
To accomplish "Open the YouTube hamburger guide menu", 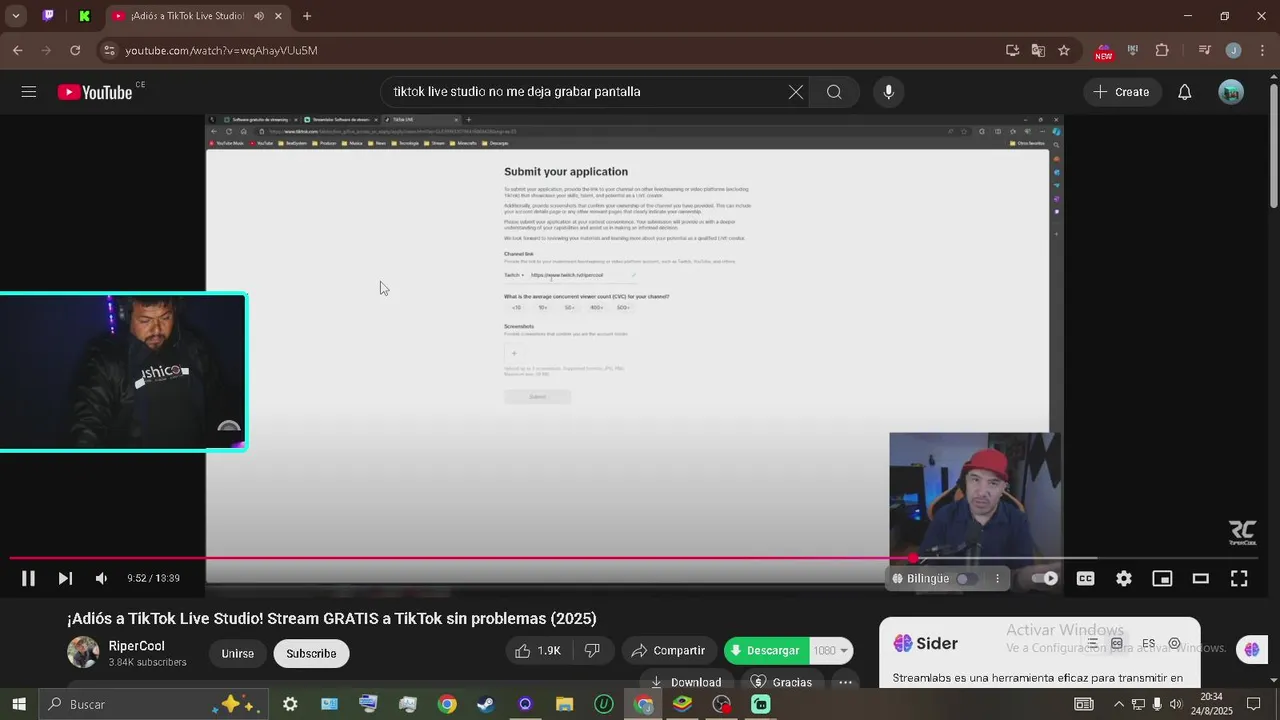I will tap(29, 92).
